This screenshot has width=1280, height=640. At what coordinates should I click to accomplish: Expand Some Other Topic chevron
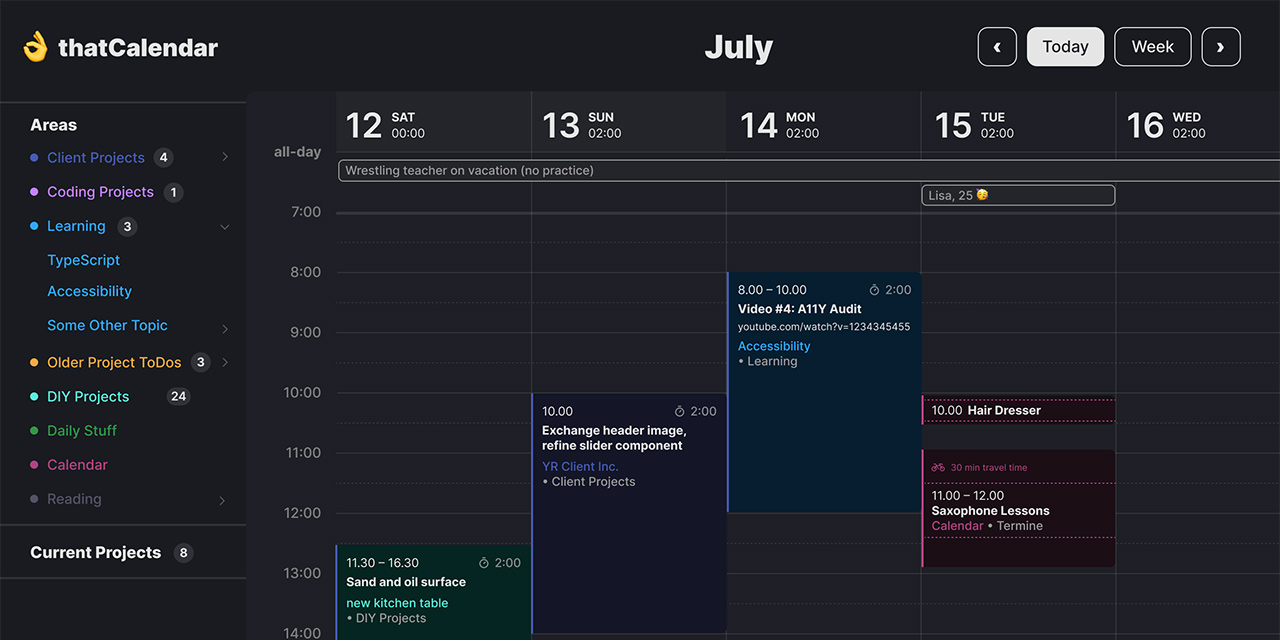pos(225,328)
